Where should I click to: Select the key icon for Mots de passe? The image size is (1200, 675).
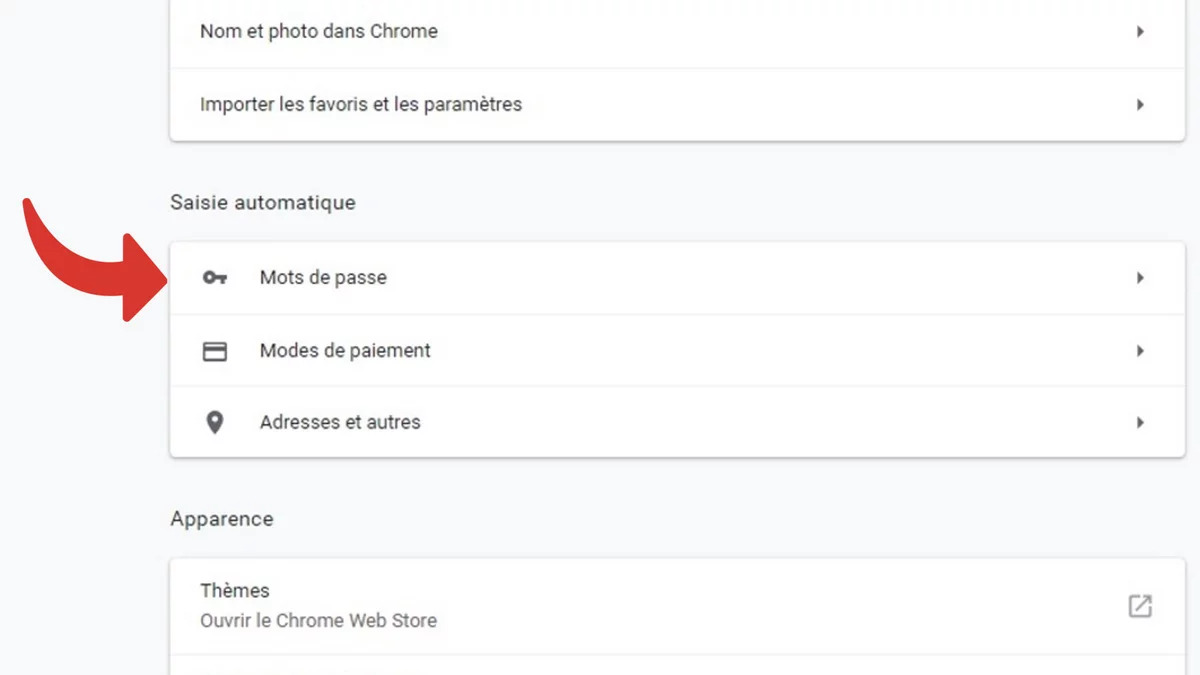(214, 277)
